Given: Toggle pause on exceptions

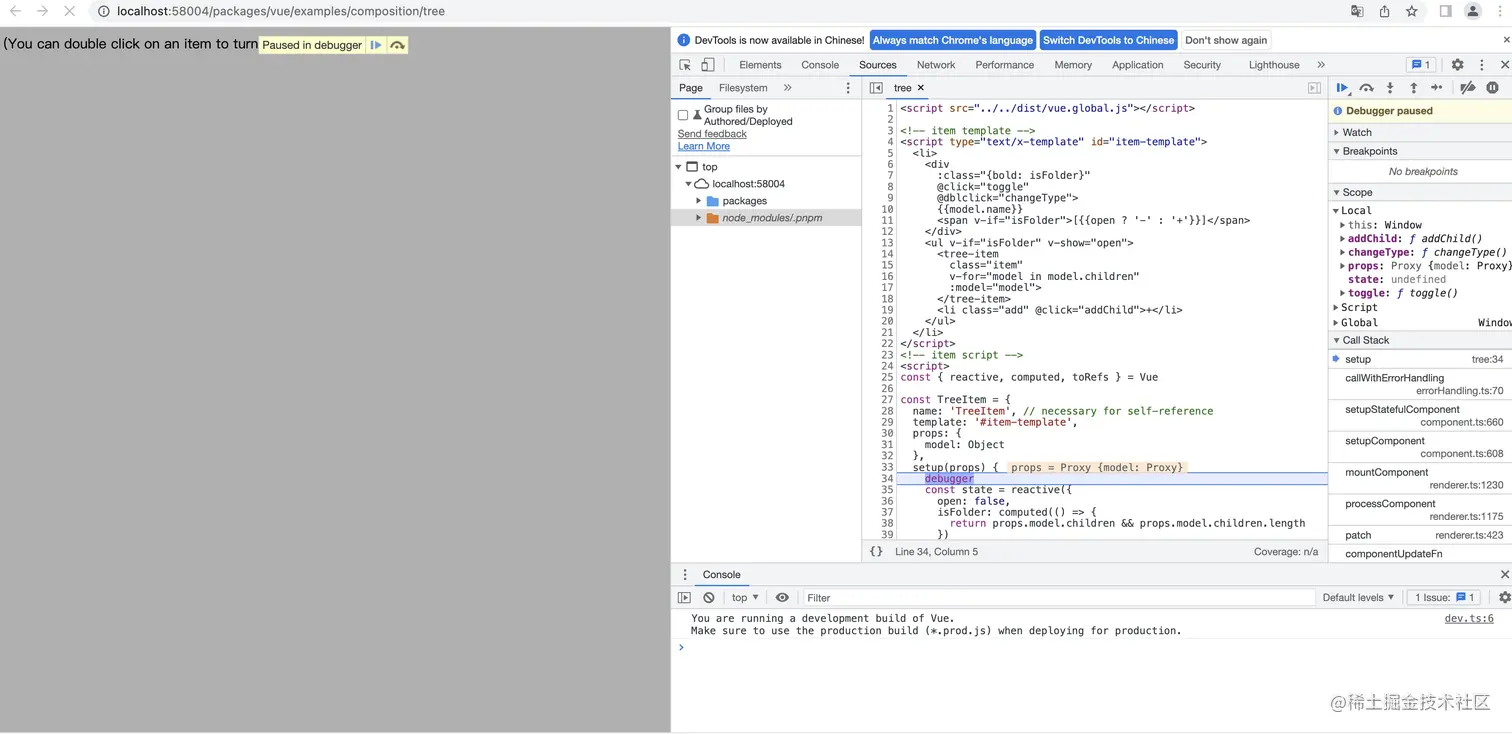Looking at the screenshot, I should [x=1492, y=88].
